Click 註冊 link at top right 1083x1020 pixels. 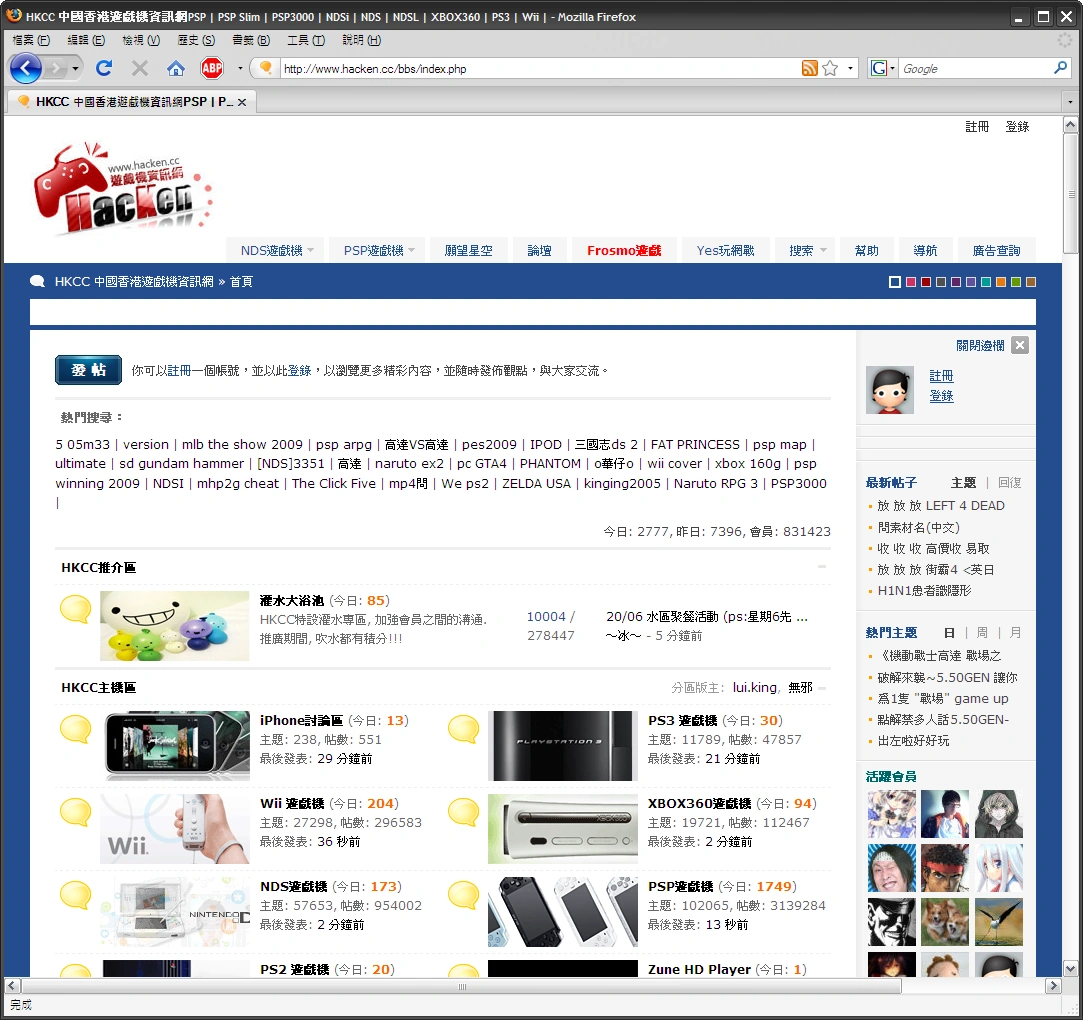click(977, 126)
